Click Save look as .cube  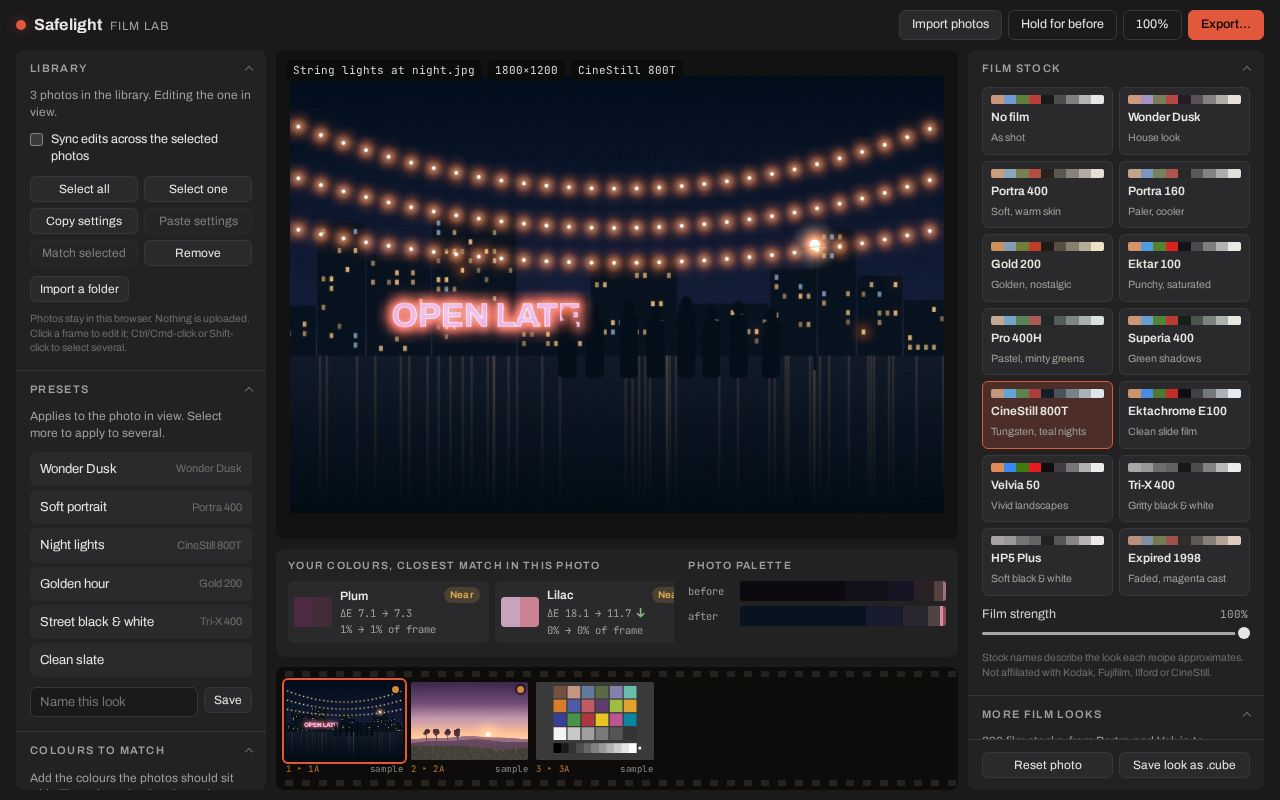coord(1184,765)
